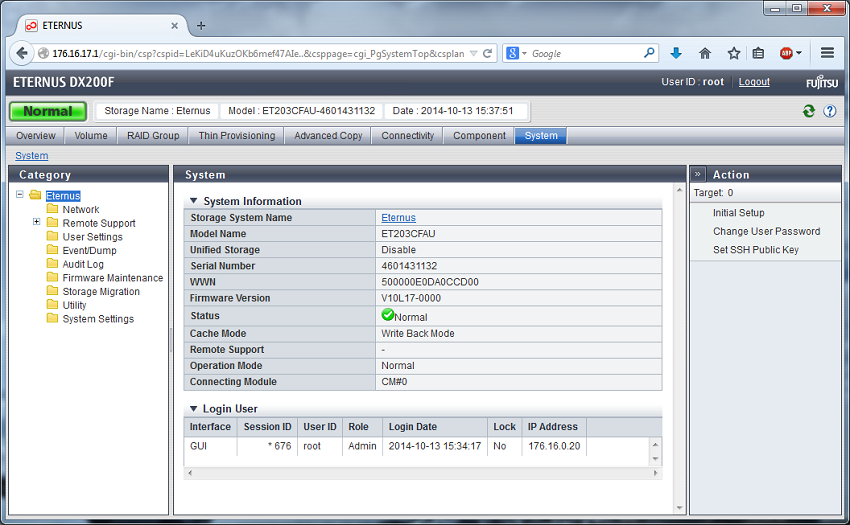
Task: Reload the page with the refresh icon
Action: [487, 53]
